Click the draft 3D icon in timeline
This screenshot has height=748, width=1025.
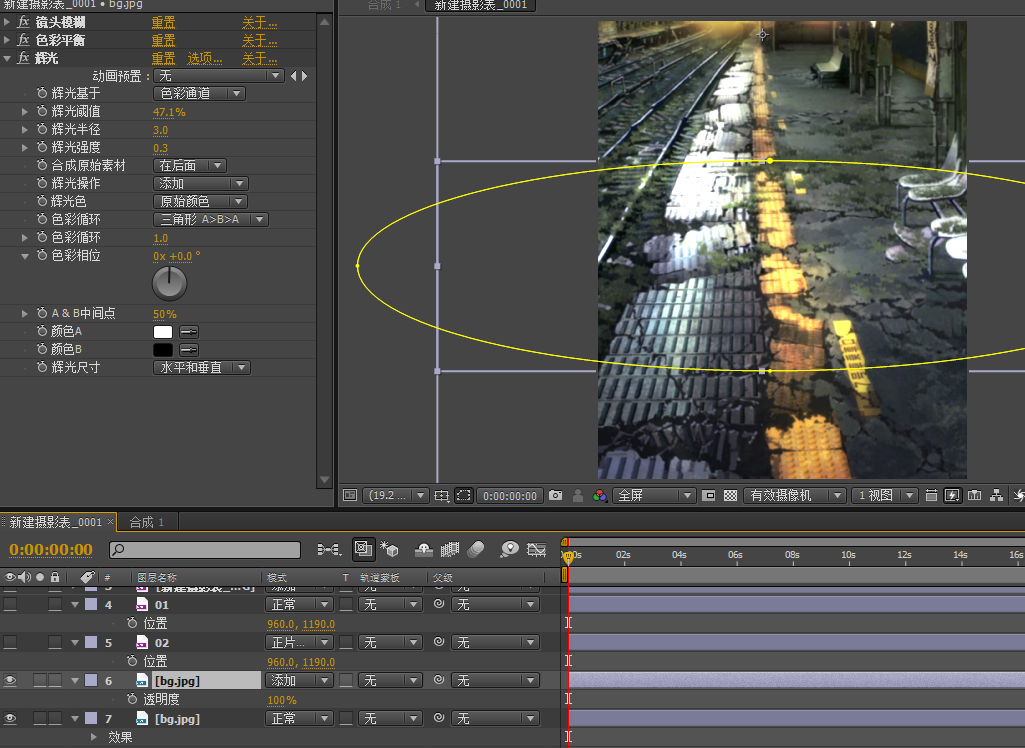pyautogui.click(x=389, y=549)
